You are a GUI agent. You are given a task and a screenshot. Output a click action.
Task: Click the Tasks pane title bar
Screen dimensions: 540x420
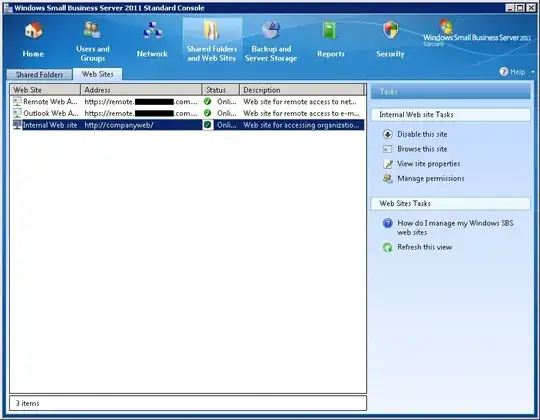451,92
